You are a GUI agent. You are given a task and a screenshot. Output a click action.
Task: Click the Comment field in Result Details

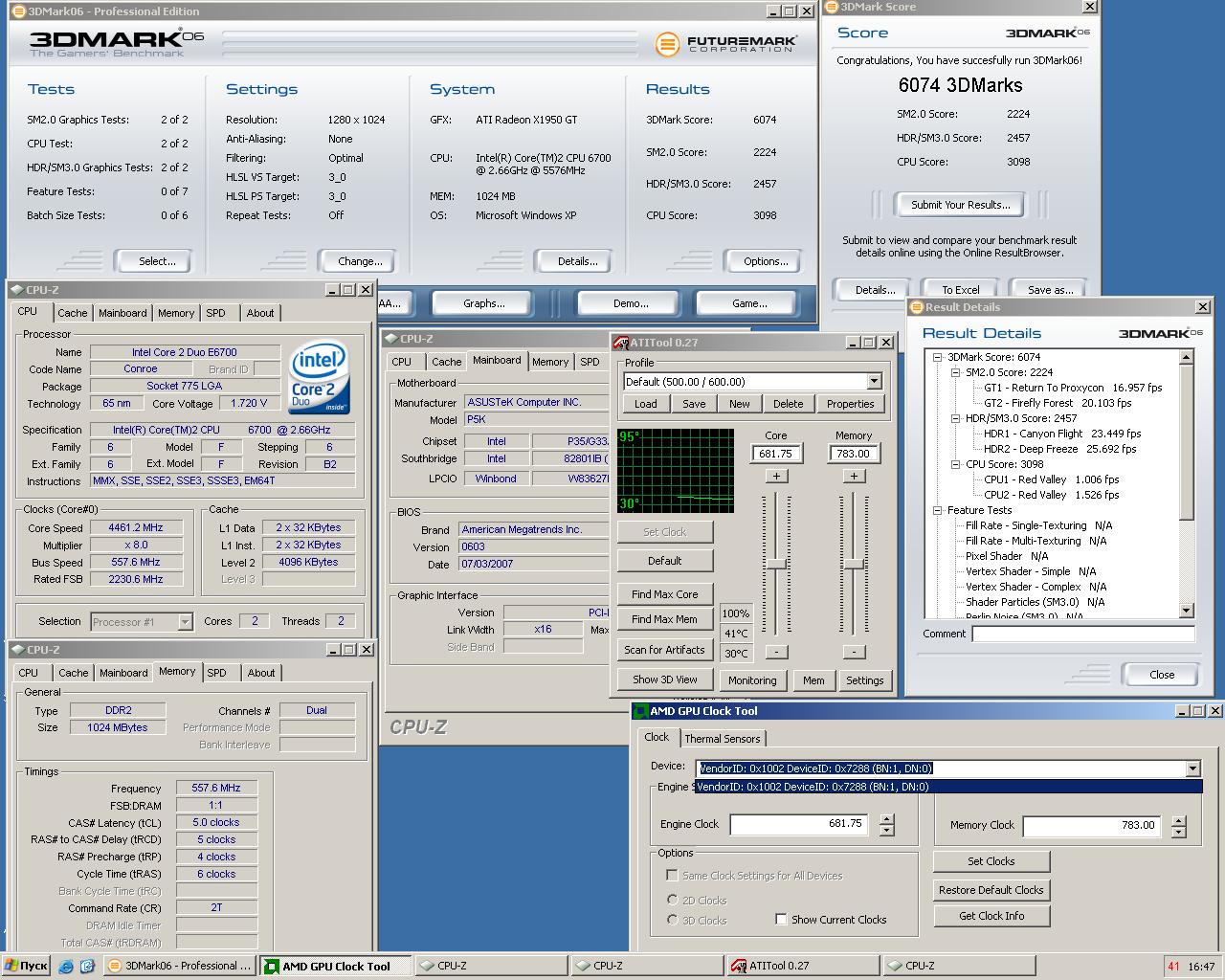[1083, 634]
